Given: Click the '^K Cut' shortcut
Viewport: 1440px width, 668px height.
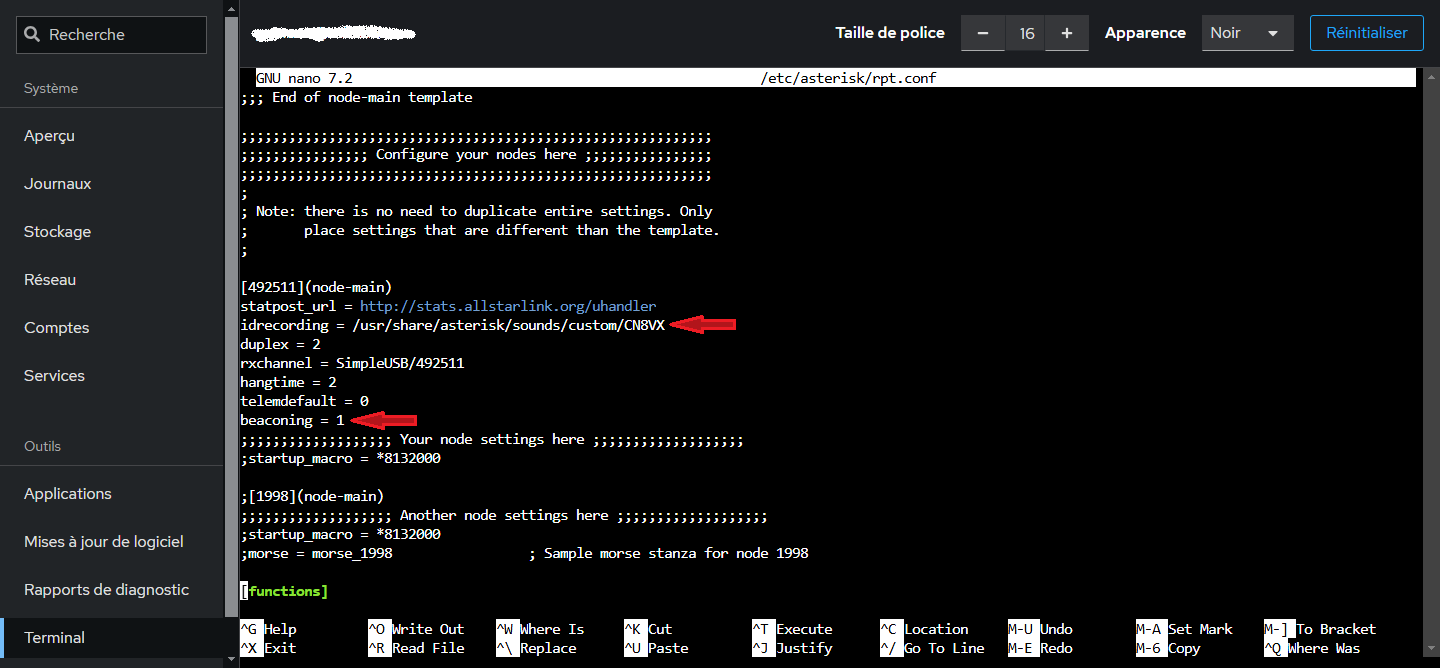Looking at the screenshot, I should coord(648,629).
